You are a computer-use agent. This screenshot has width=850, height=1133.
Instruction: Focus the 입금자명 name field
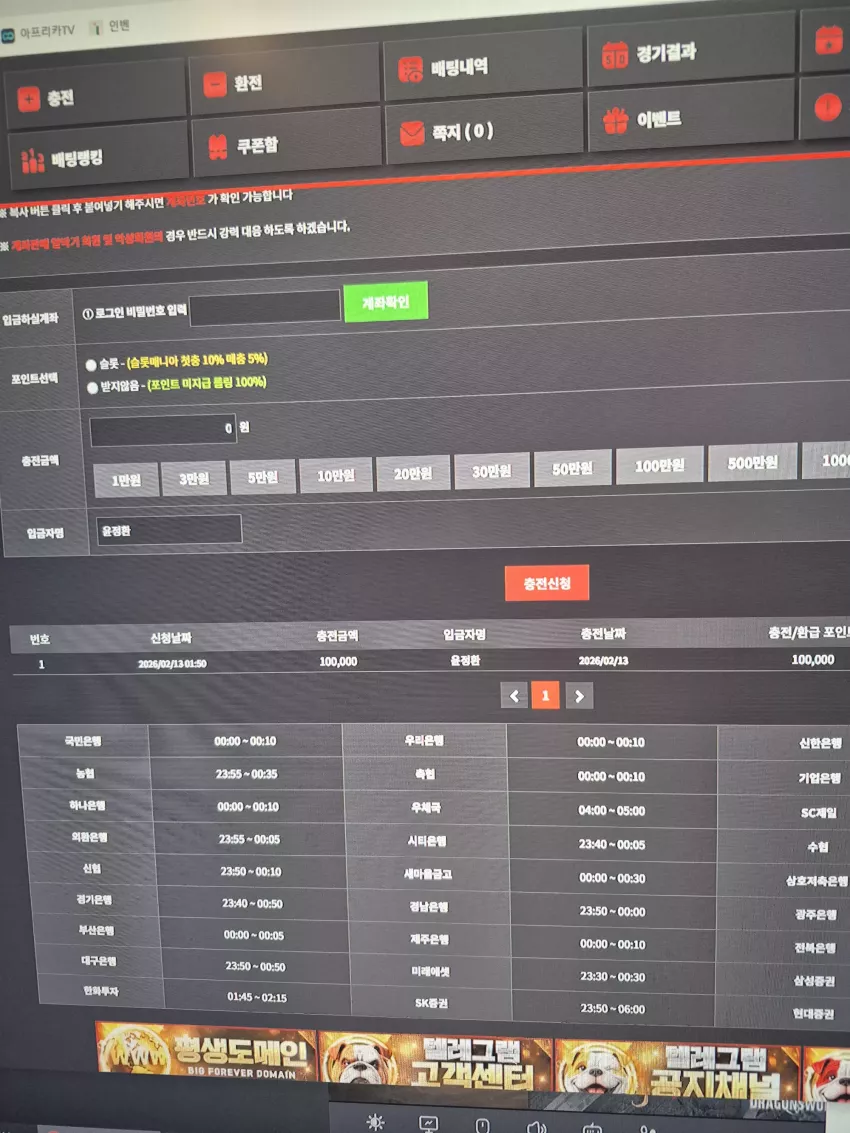pyautogui.click(x=169, y=530)
